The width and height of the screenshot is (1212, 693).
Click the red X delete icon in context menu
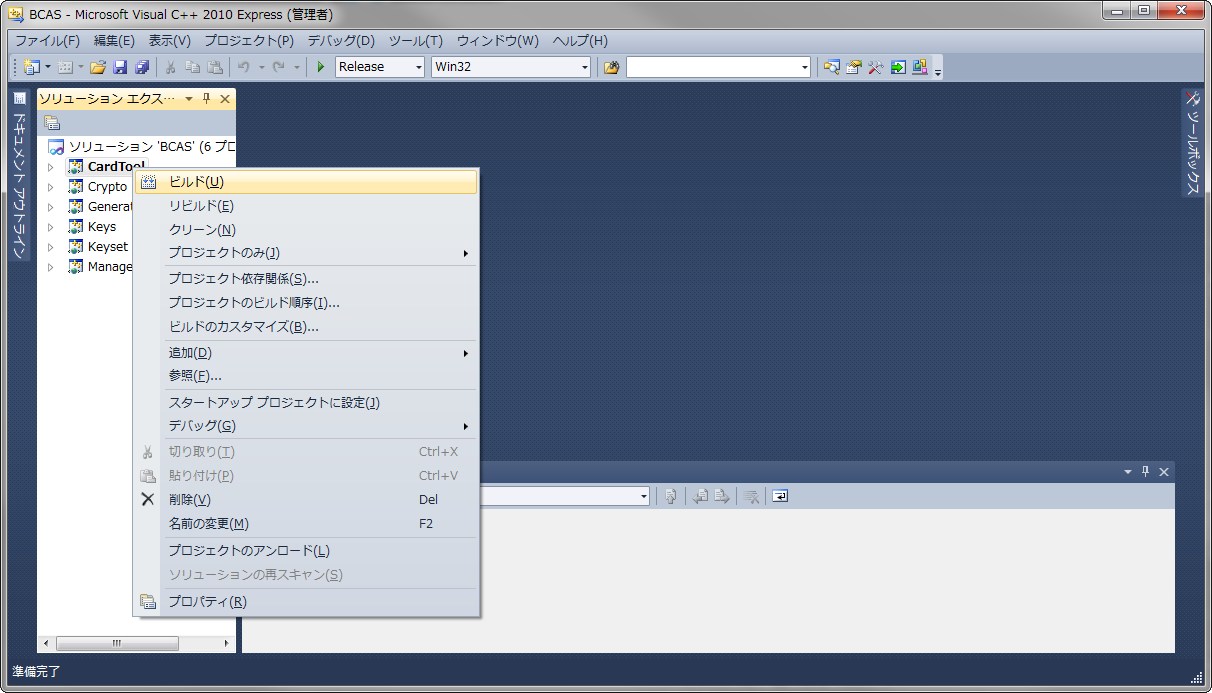(x=148, y=499)
